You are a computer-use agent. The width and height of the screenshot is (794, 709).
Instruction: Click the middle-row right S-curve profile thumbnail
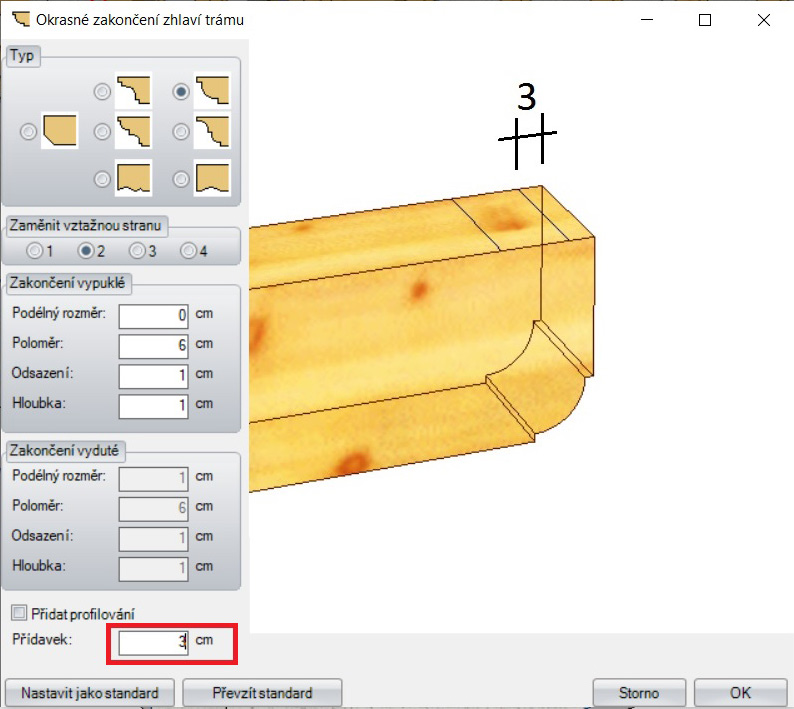tap(212, 131)
